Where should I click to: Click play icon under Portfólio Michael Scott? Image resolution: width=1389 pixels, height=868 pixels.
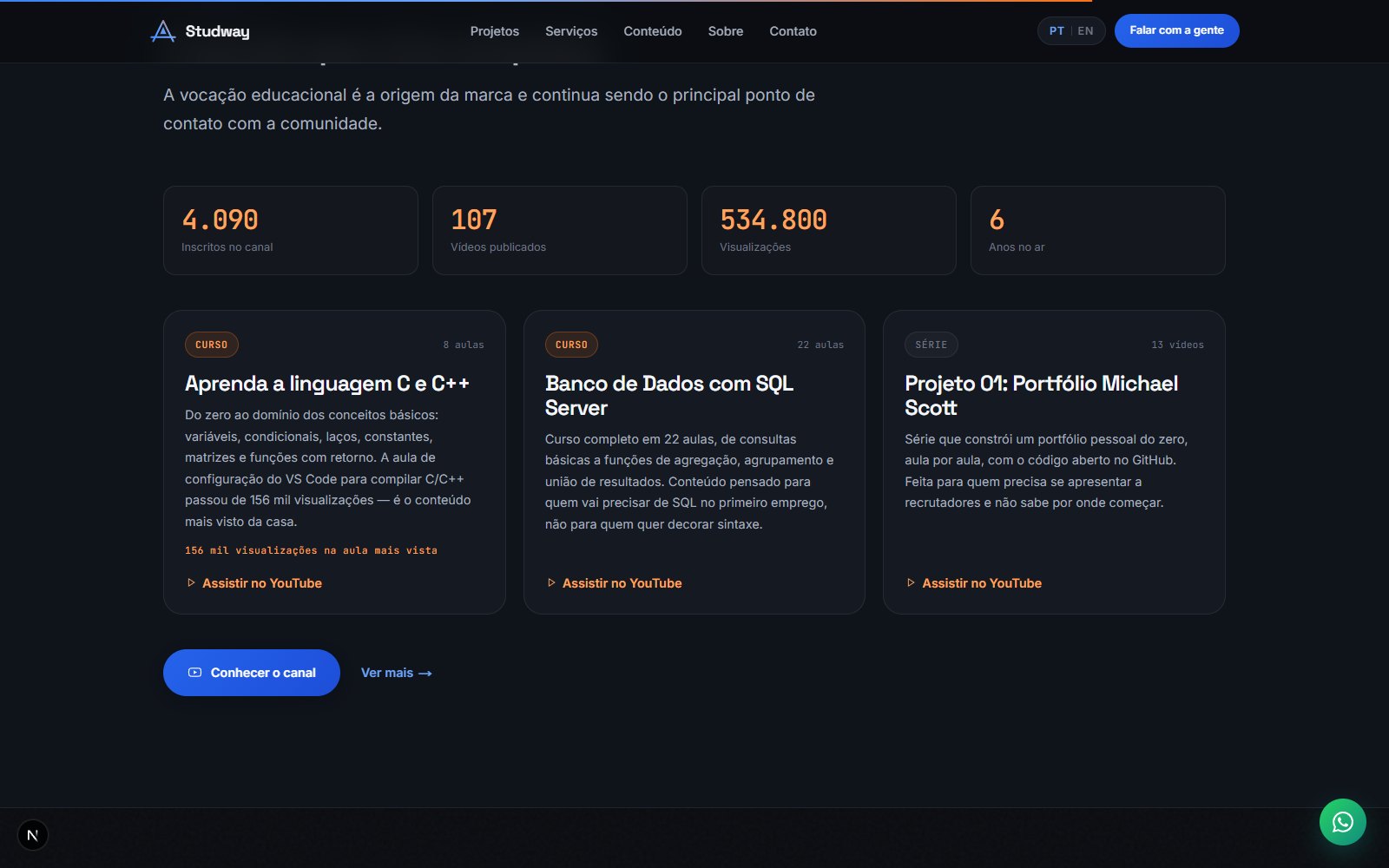tap(911, 583)
